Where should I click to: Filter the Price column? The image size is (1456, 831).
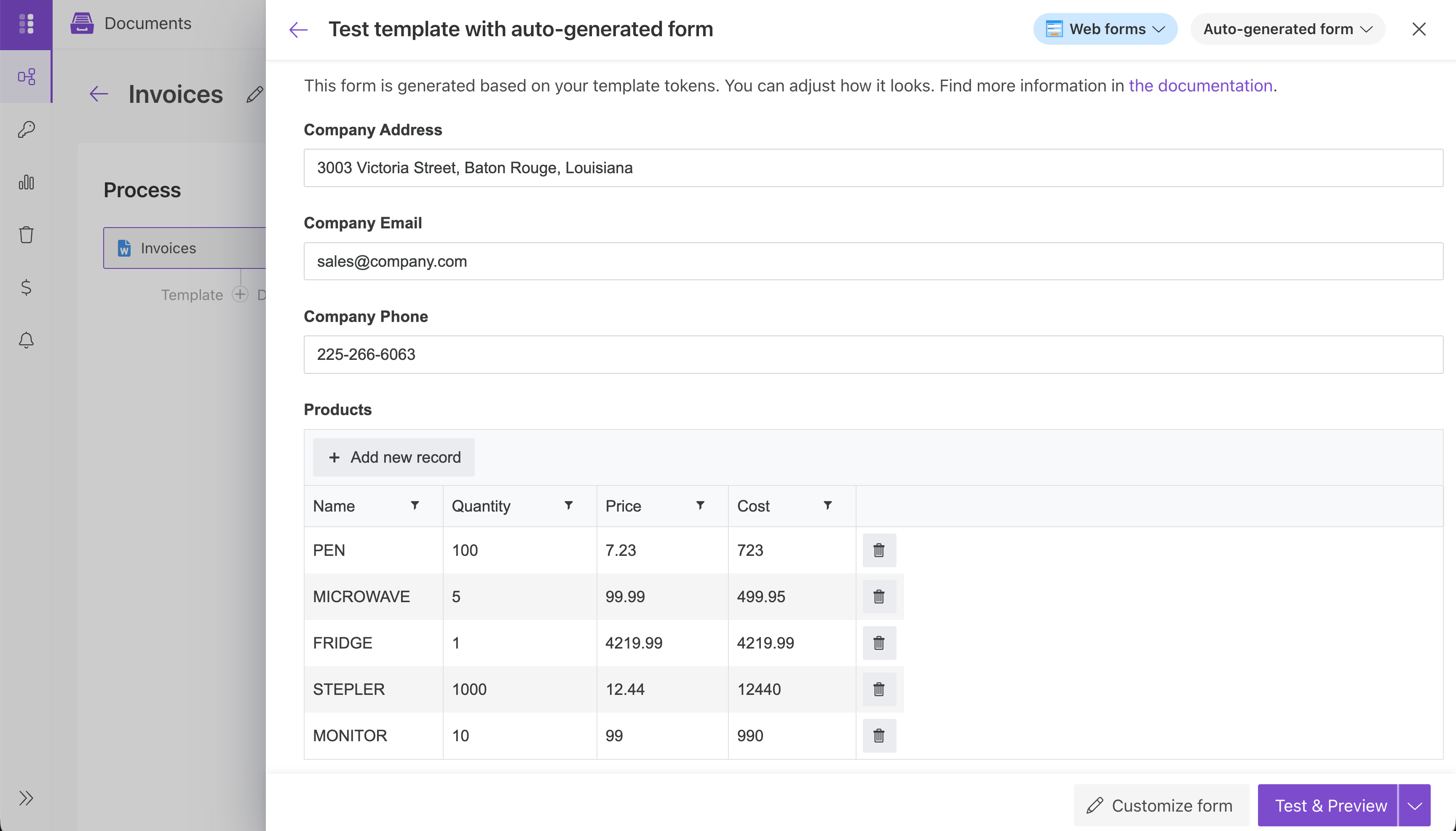click(700, 505)
